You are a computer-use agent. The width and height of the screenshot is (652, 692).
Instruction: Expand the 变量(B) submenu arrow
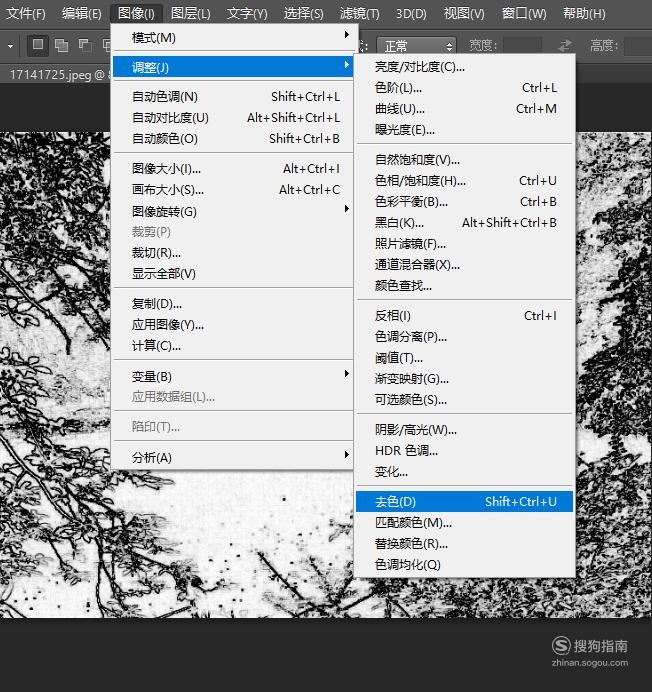click(347, 374)
